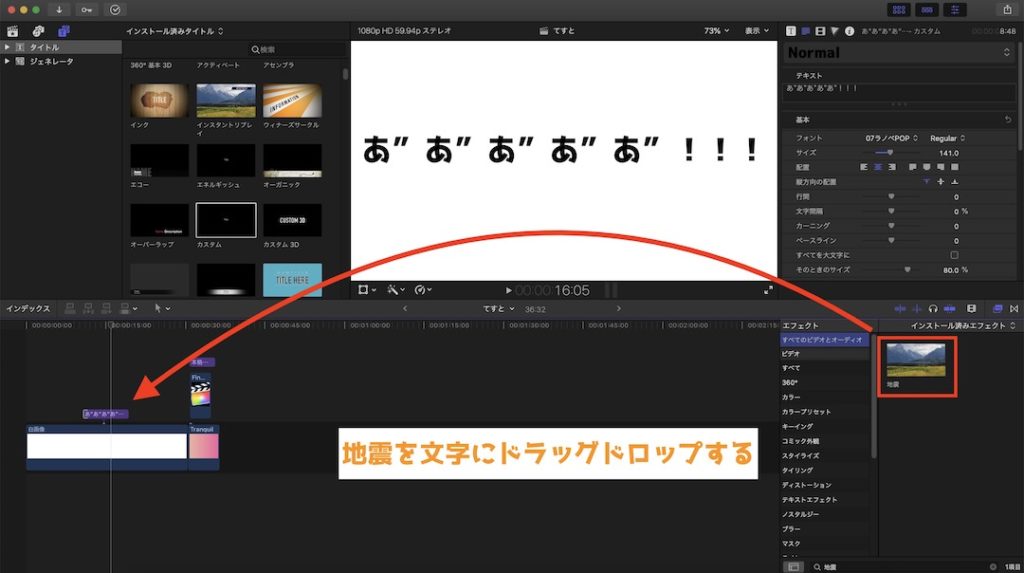Toggle timeline snapping
This screenshot has height=573, width=1024.
tap(950, 308)
